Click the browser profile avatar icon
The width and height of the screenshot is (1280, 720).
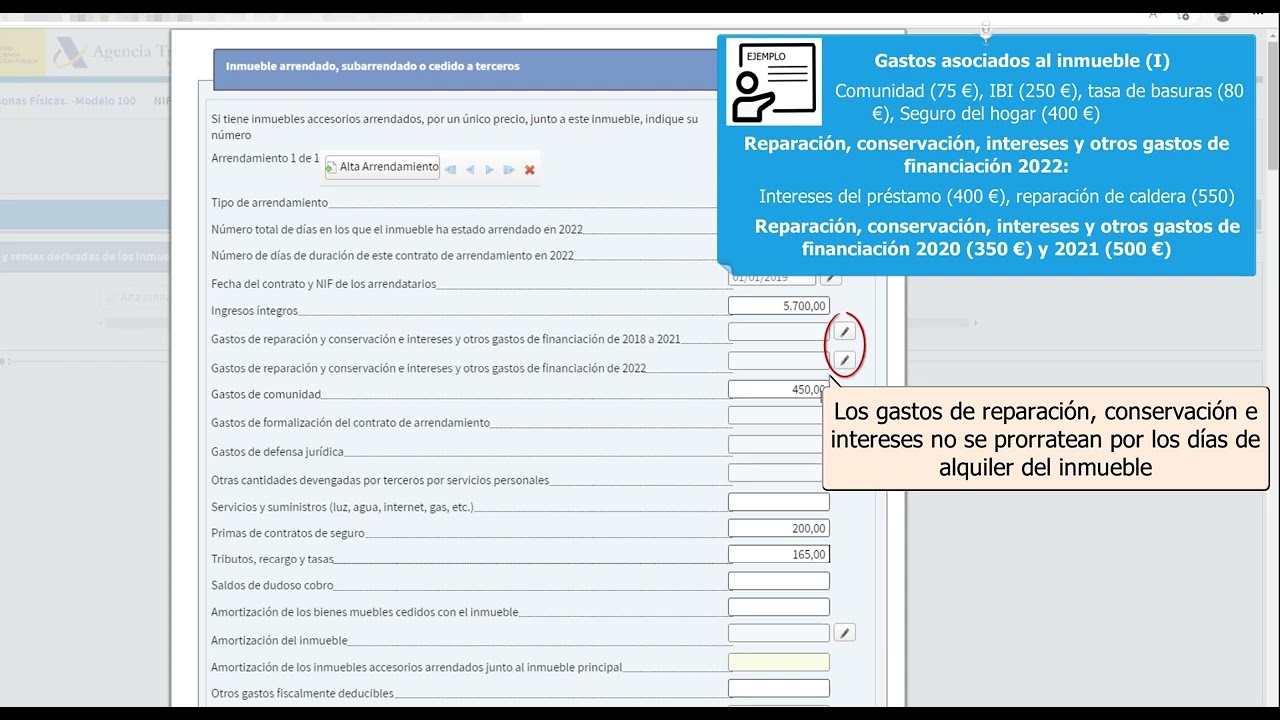click(1222, 15)
